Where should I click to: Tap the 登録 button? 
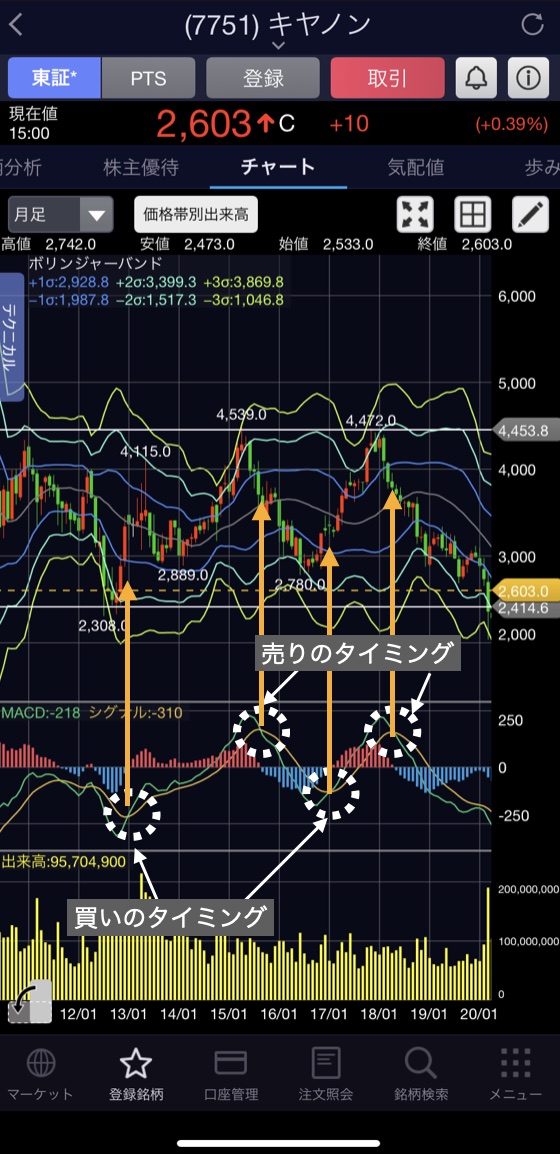[263, 78]
